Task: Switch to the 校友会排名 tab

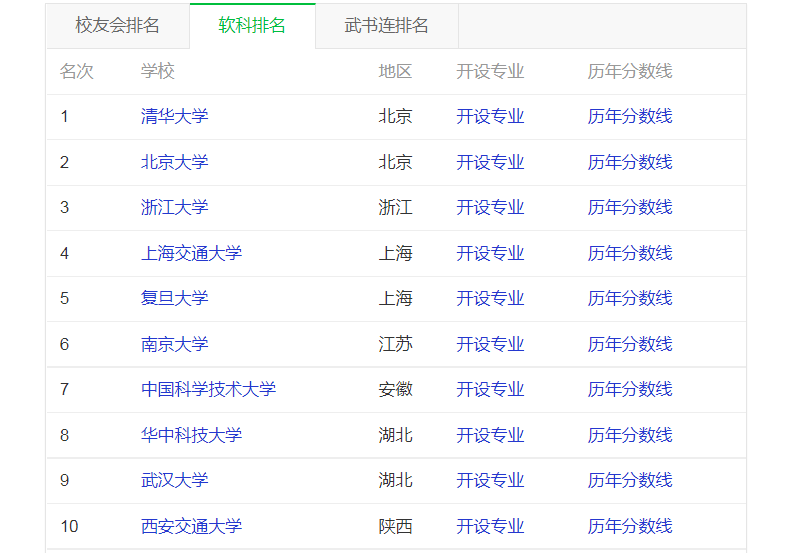Action: click(x=117, y=26)
